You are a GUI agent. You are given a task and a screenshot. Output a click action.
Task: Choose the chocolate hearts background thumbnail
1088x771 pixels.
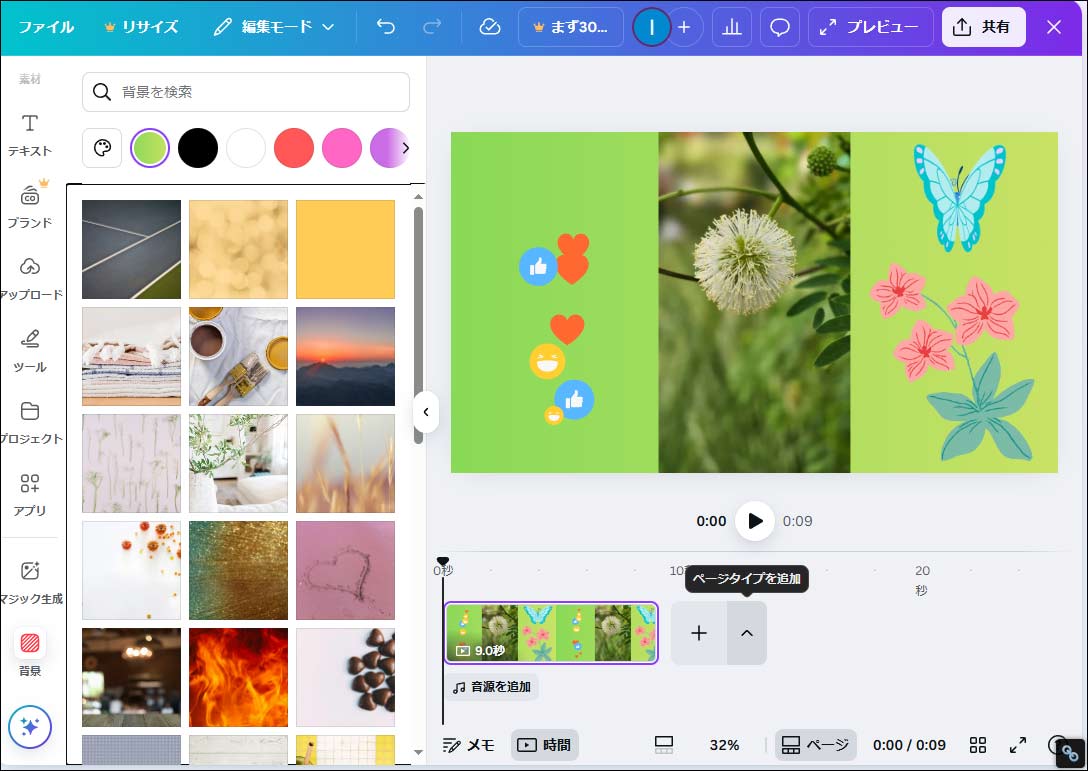pyautogui.click(x=345, y=677)
